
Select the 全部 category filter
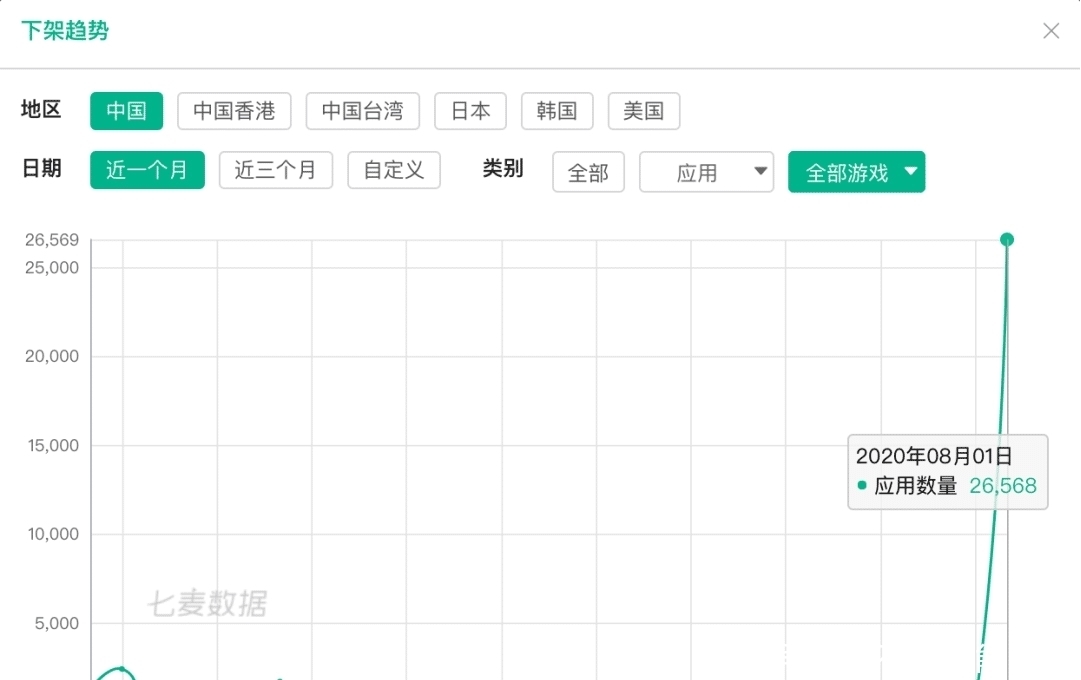click(588, 172)
